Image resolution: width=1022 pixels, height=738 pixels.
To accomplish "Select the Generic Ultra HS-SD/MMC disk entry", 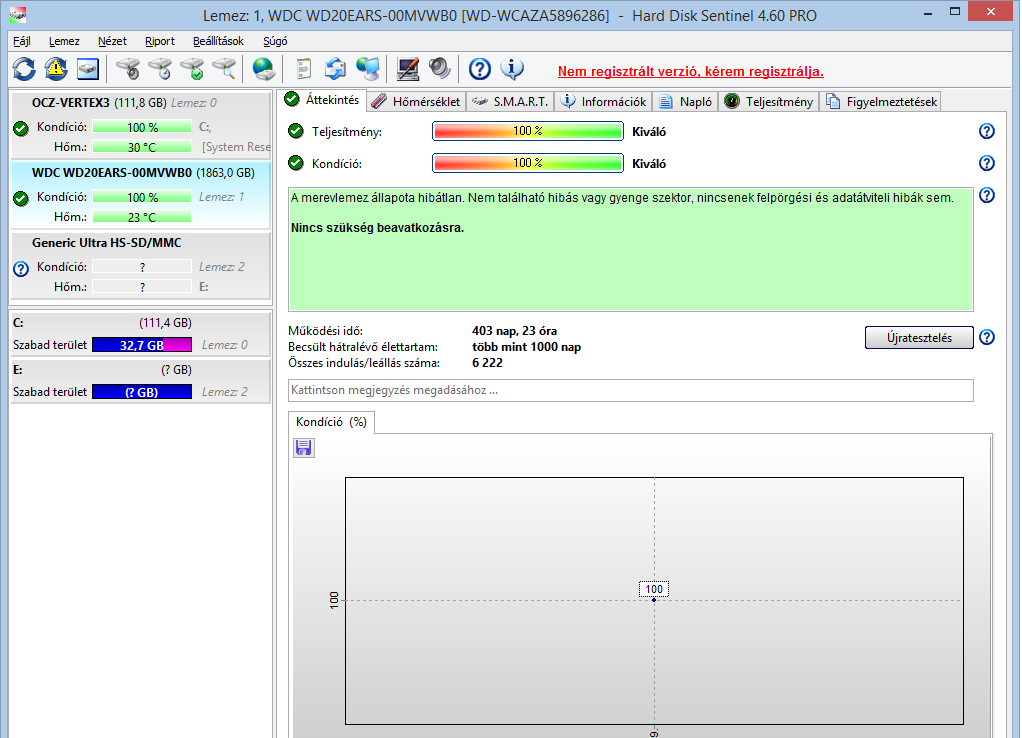I will [141, 265].
